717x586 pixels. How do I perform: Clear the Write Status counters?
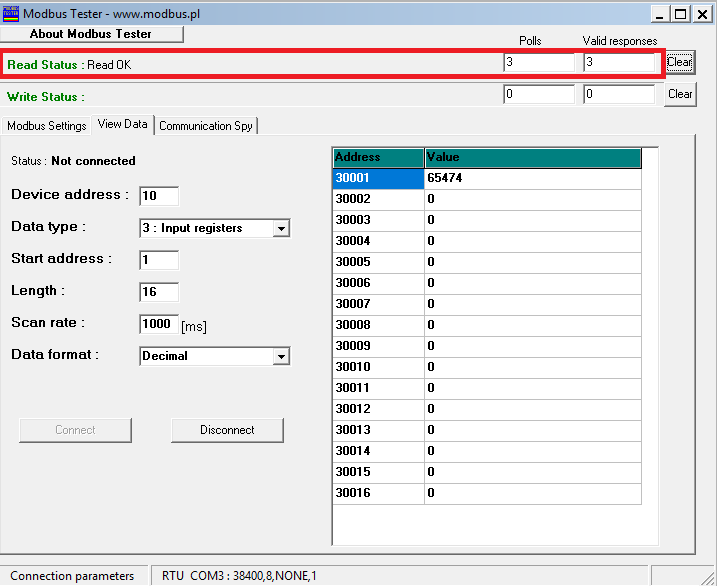point(680,94)
